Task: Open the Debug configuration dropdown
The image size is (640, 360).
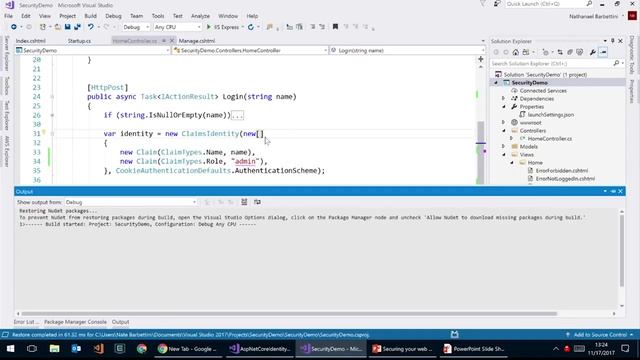Action: pyautogui.click(x=136, y=27)
